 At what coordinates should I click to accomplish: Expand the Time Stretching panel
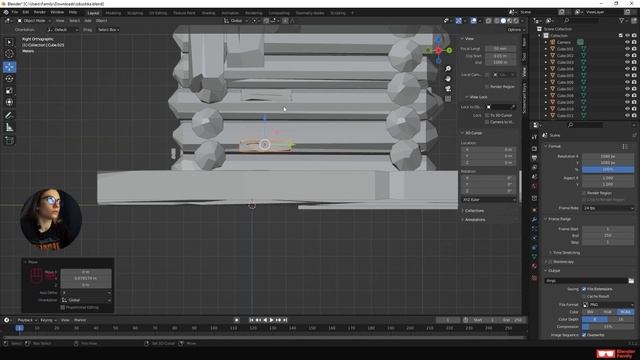coord(564,253)
